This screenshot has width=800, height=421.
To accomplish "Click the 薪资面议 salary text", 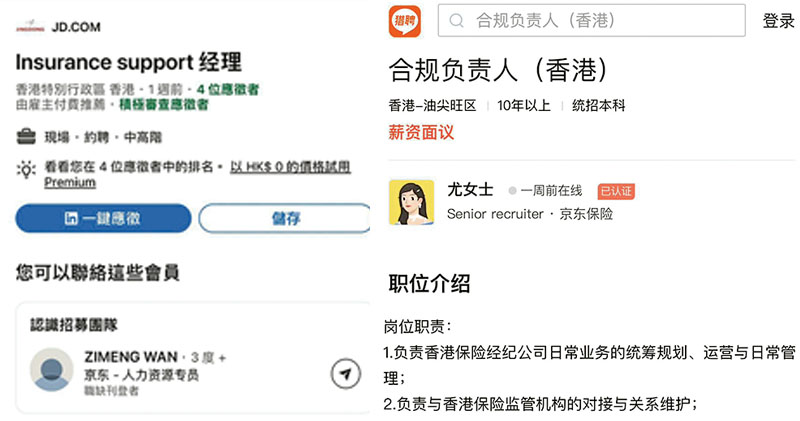I will (x=421, y=132).
